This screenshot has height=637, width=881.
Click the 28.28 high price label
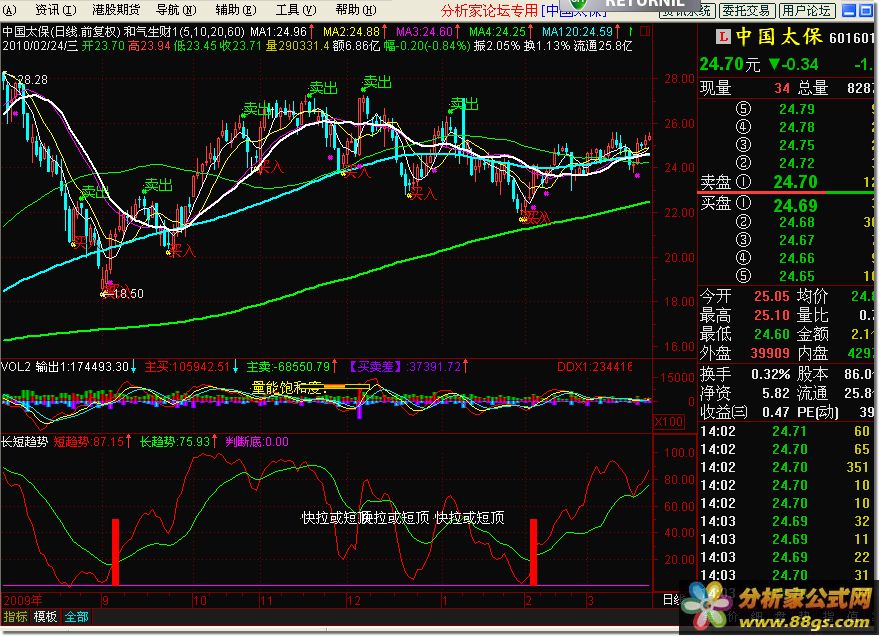click(x=33, y=80)
